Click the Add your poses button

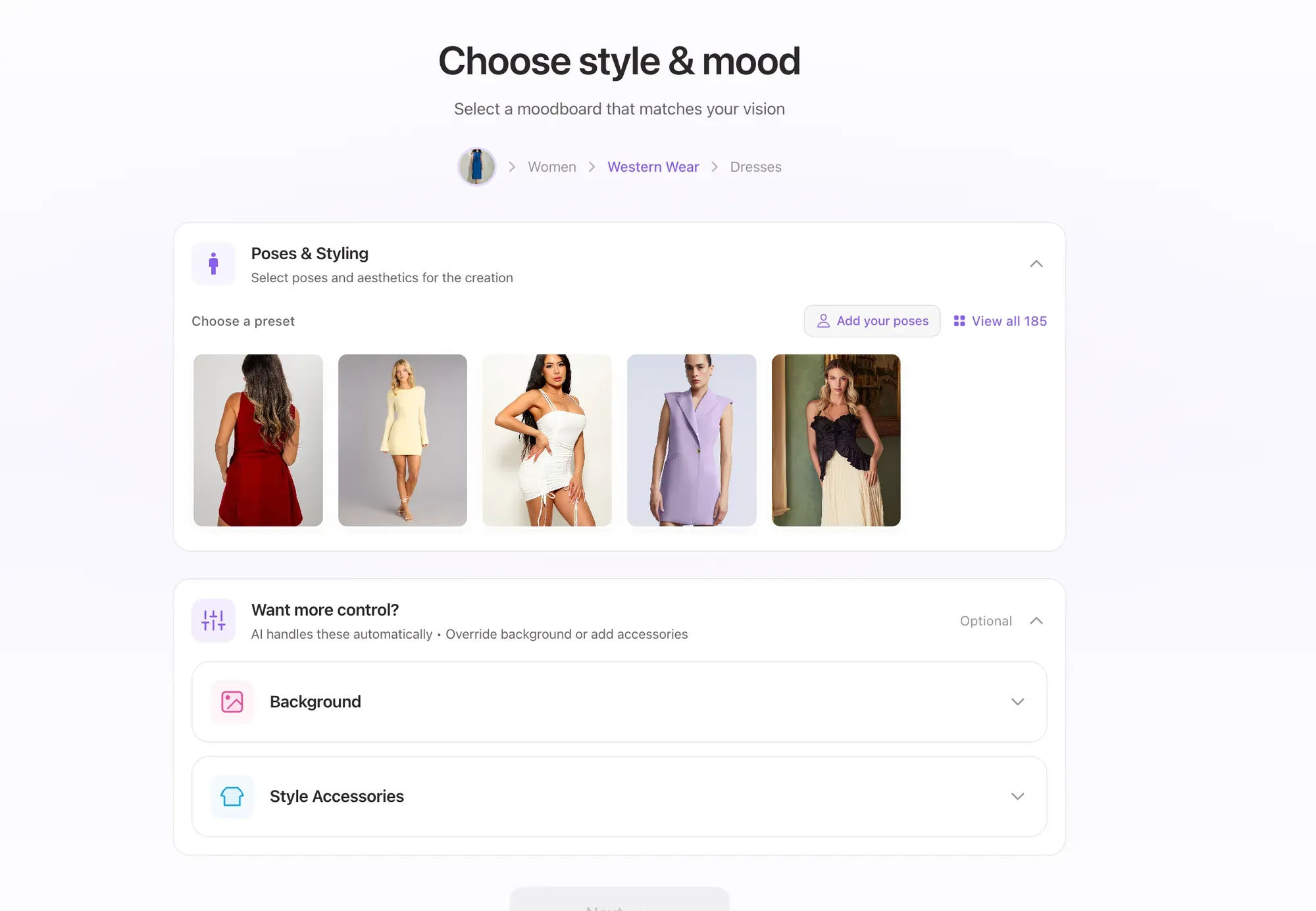point(872,321)
